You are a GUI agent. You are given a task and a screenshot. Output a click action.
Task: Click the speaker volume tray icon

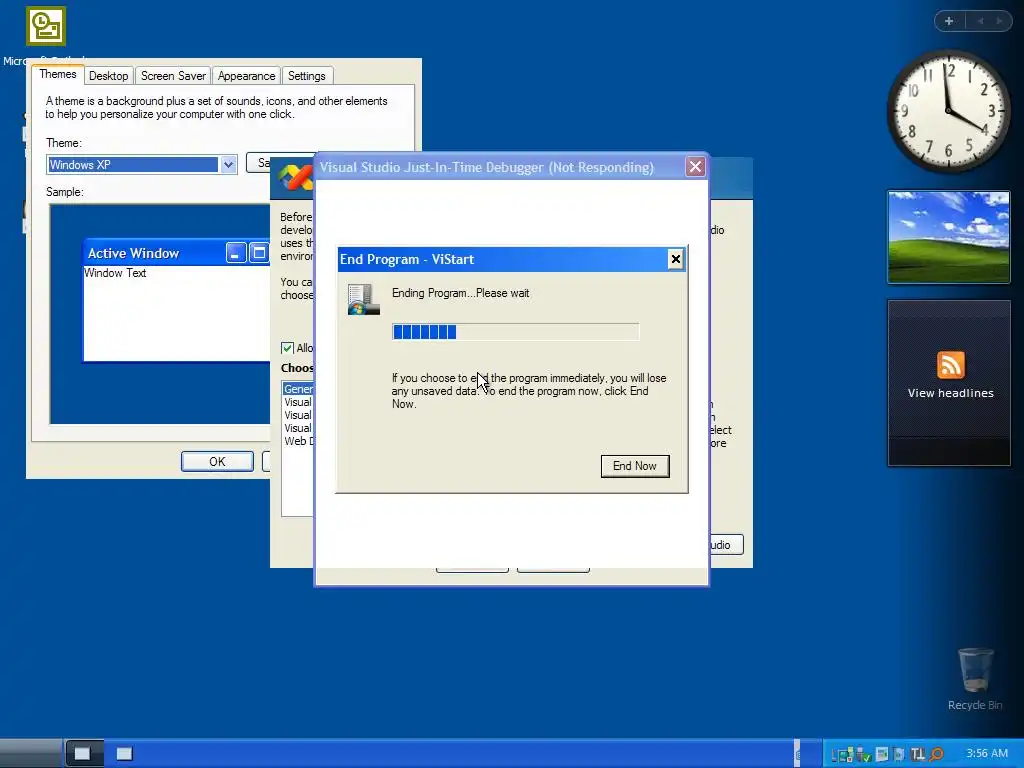point(899,754)
